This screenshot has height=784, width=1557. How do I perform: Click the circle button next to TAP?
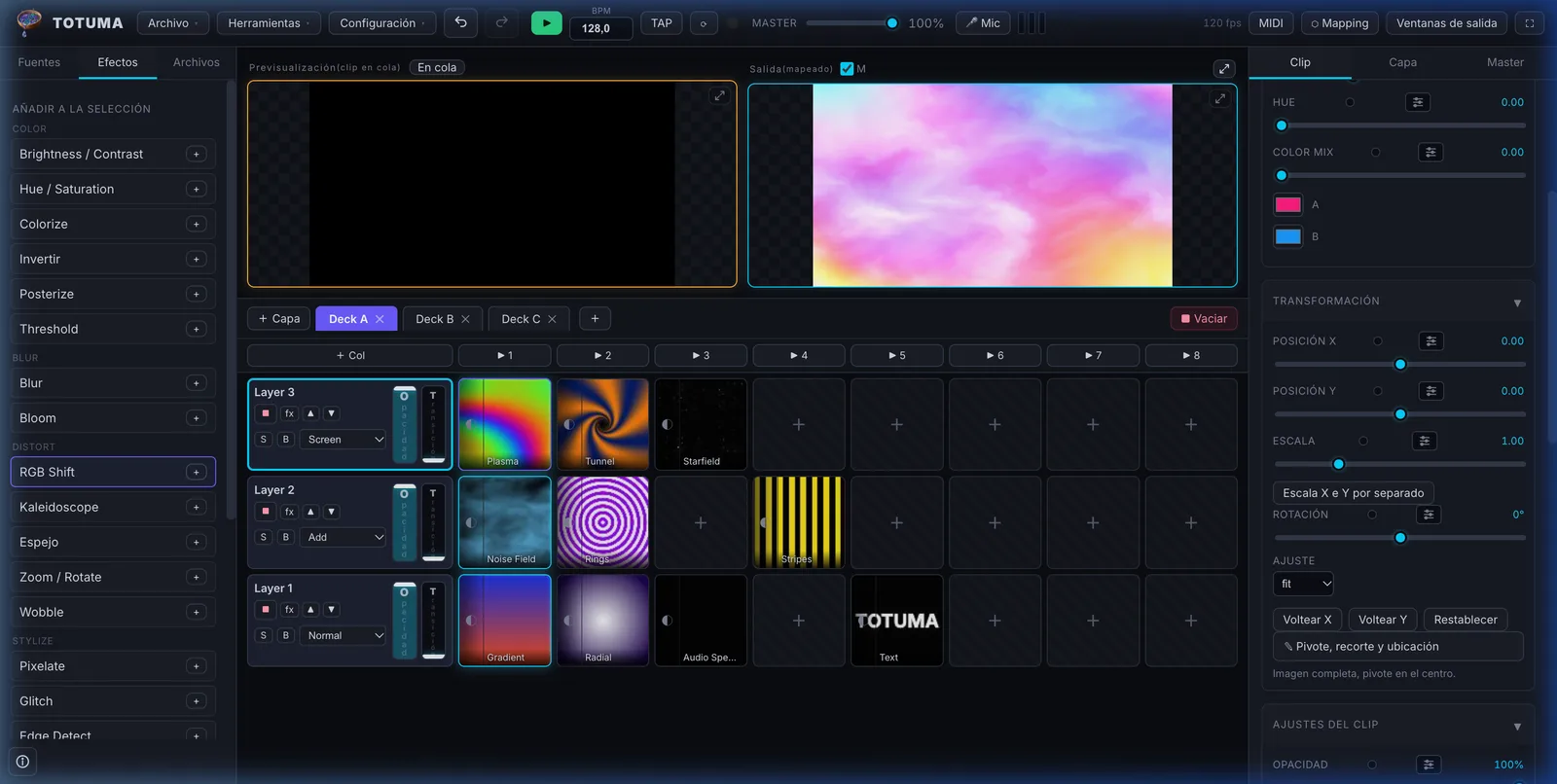click(704, 22)
